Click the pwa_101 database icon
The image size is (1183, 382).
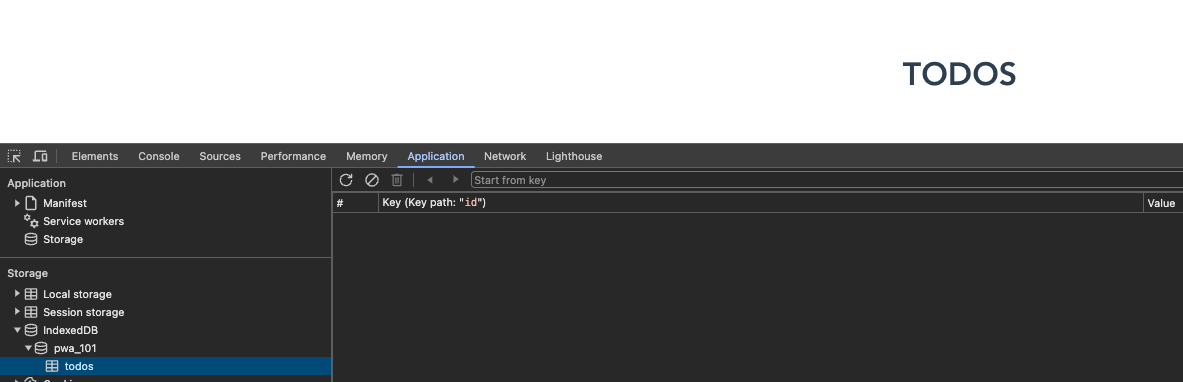[x=41, y=349]
